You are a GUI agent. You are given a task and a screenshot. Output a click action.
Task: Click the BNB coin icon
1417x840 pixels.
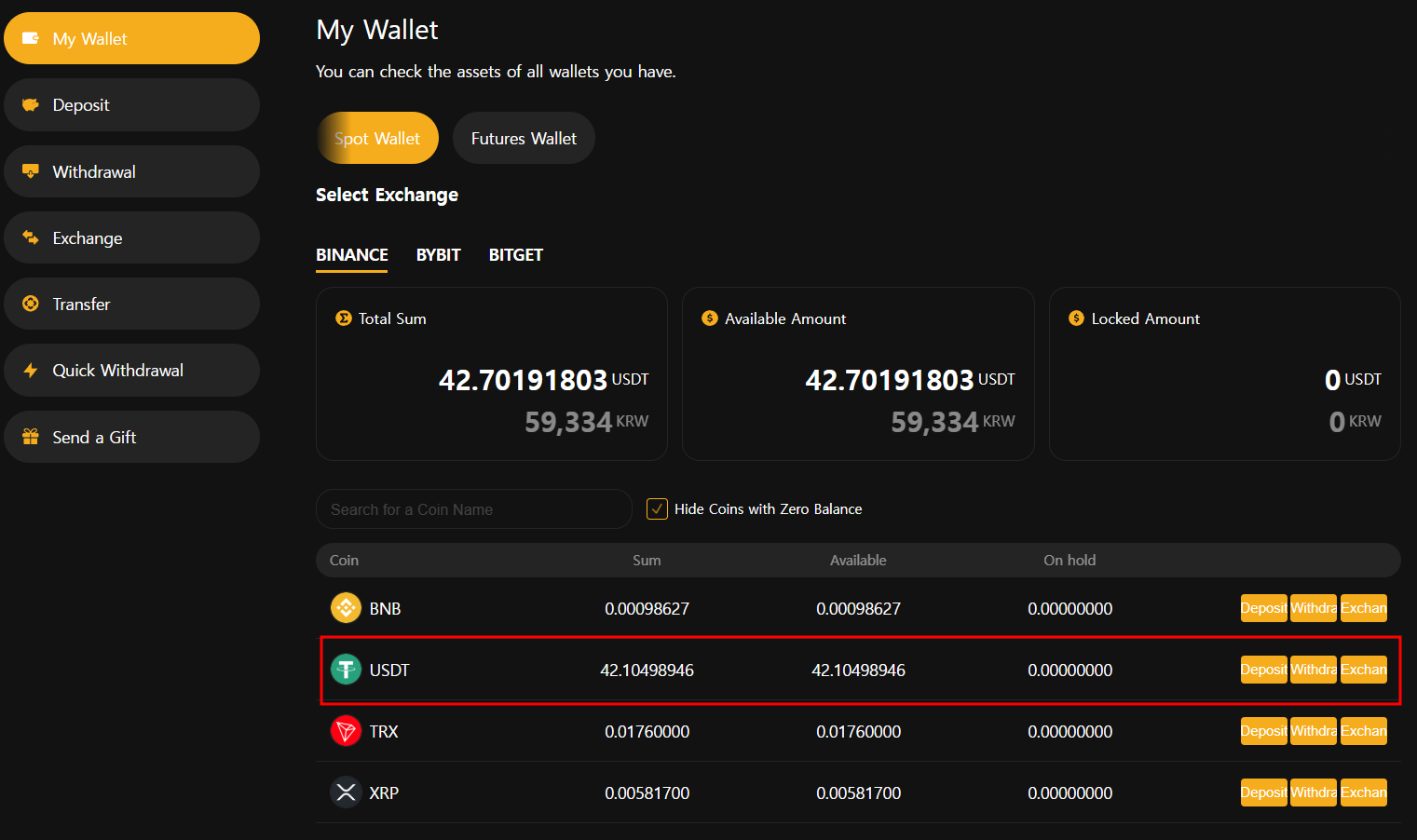[x=346, y=608]
